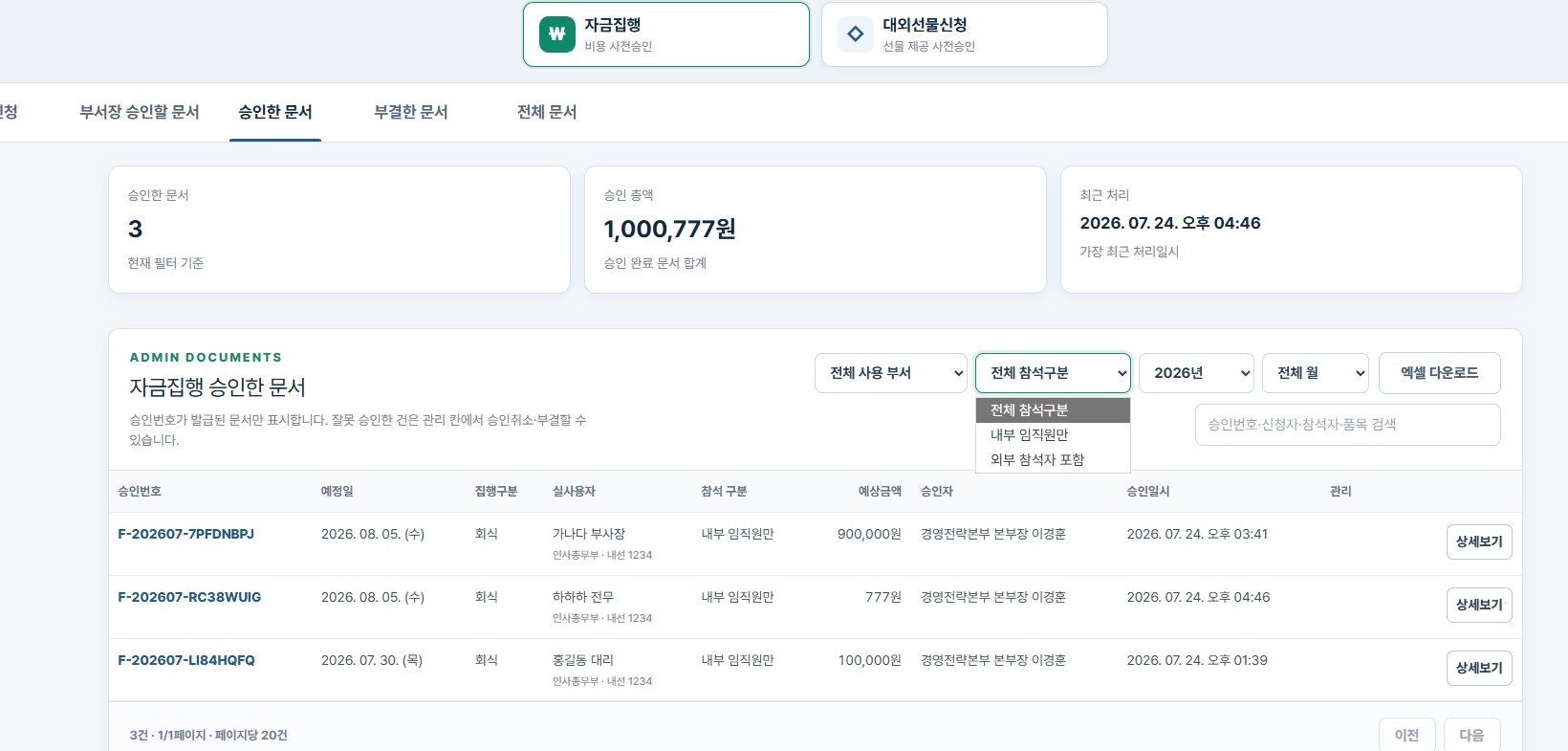Viewport: 1568px width, 751px height.
Task: Click the 참석 구분 column header
Action: [724, 492]
